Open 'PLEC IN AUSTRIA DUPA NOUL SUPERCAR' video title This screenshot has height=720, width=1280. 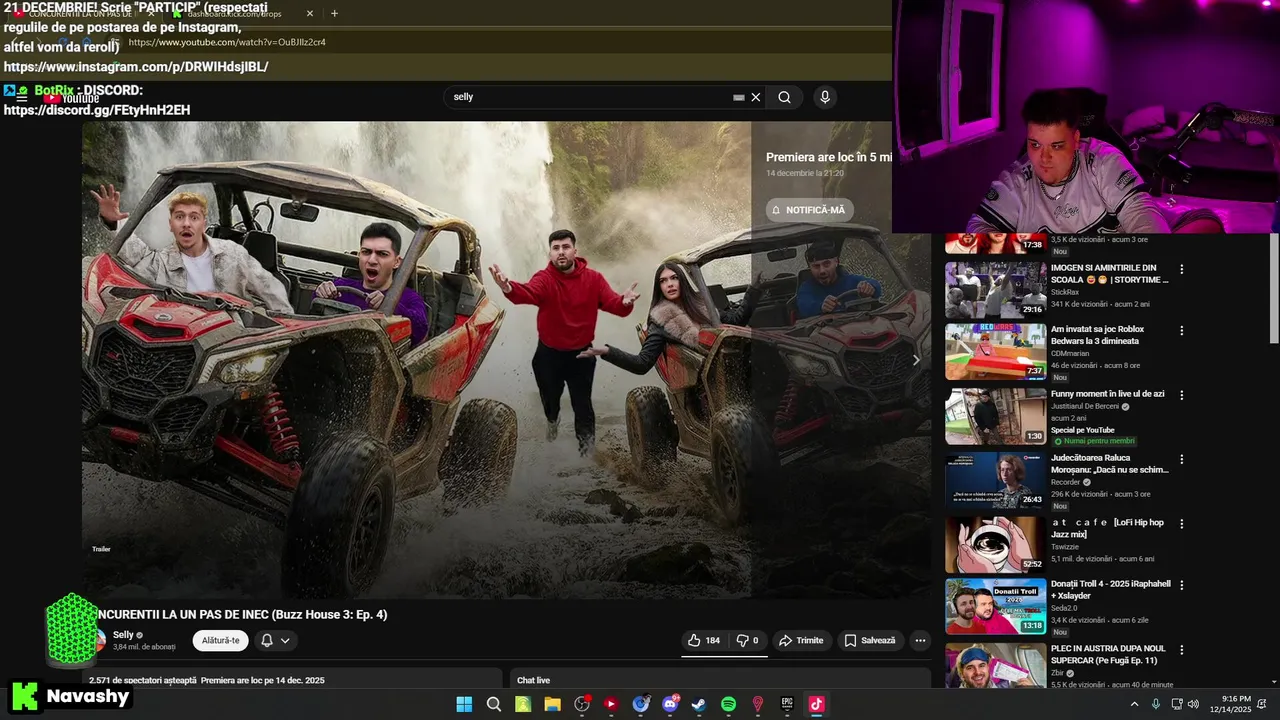point(1108,654)
